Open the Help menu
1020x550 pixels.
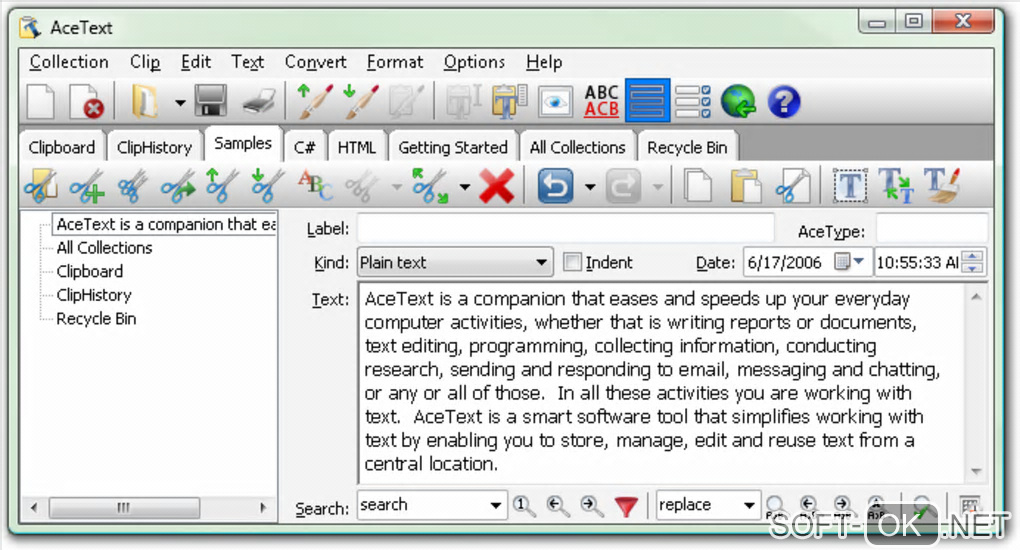pos(544,62)
